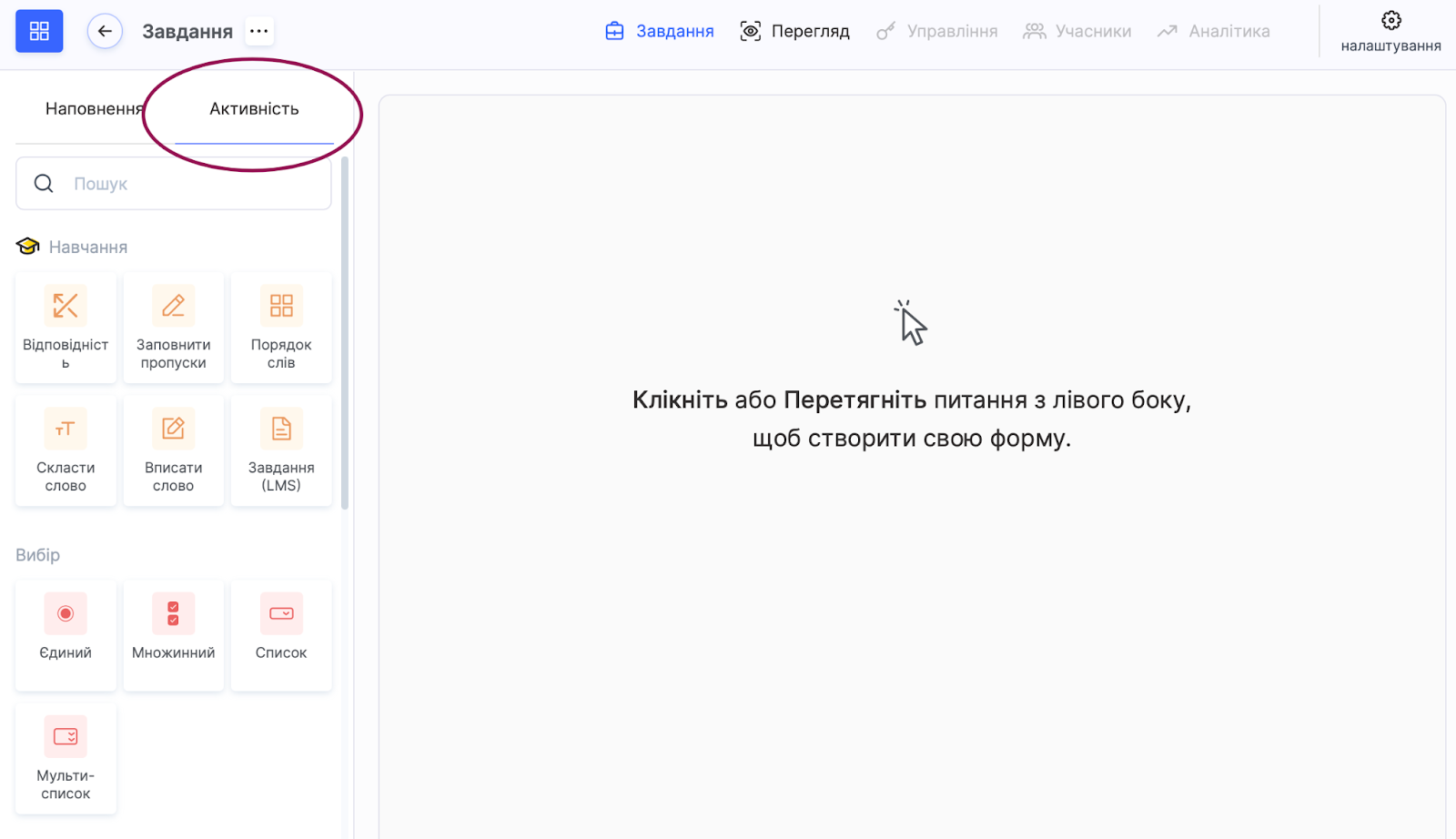Screen dimensions: 1456x839
Task: Add a Завдання (LMS) element
Action: [x=281, y=450]
